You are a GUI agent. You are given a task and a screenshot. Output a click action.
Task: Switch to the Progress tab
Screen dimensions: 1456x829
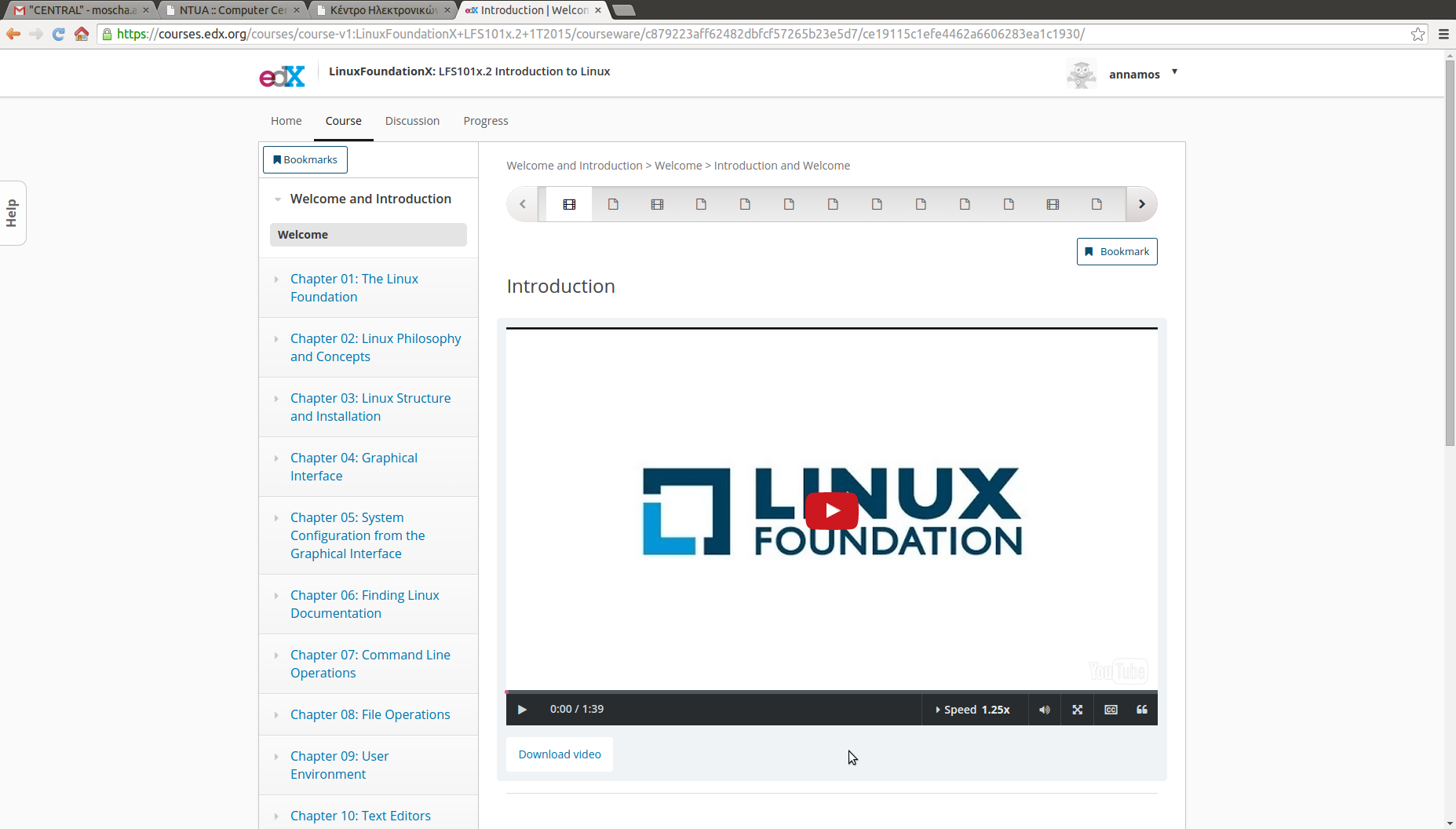coord(485,121)
